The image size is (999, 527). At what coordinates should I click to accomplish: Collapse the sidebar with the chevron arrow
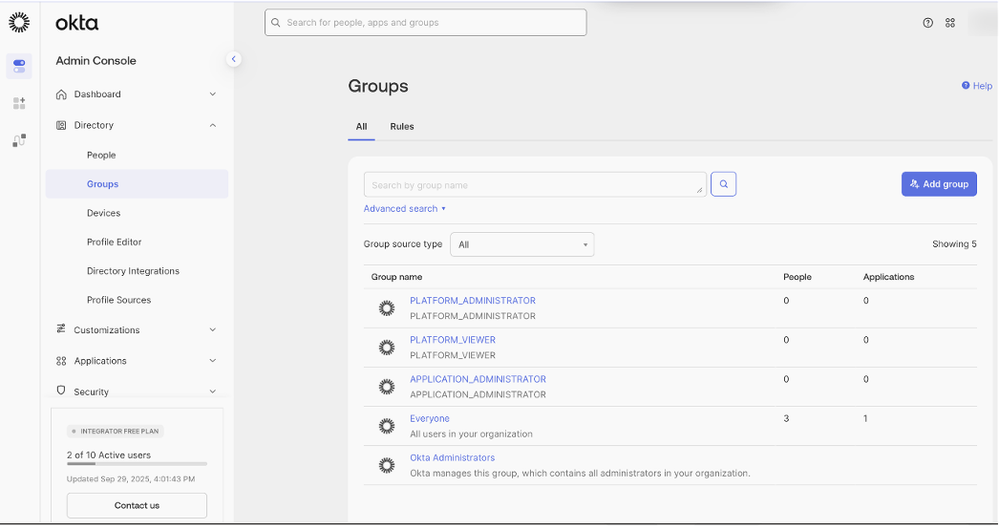[x=234, y=59]
